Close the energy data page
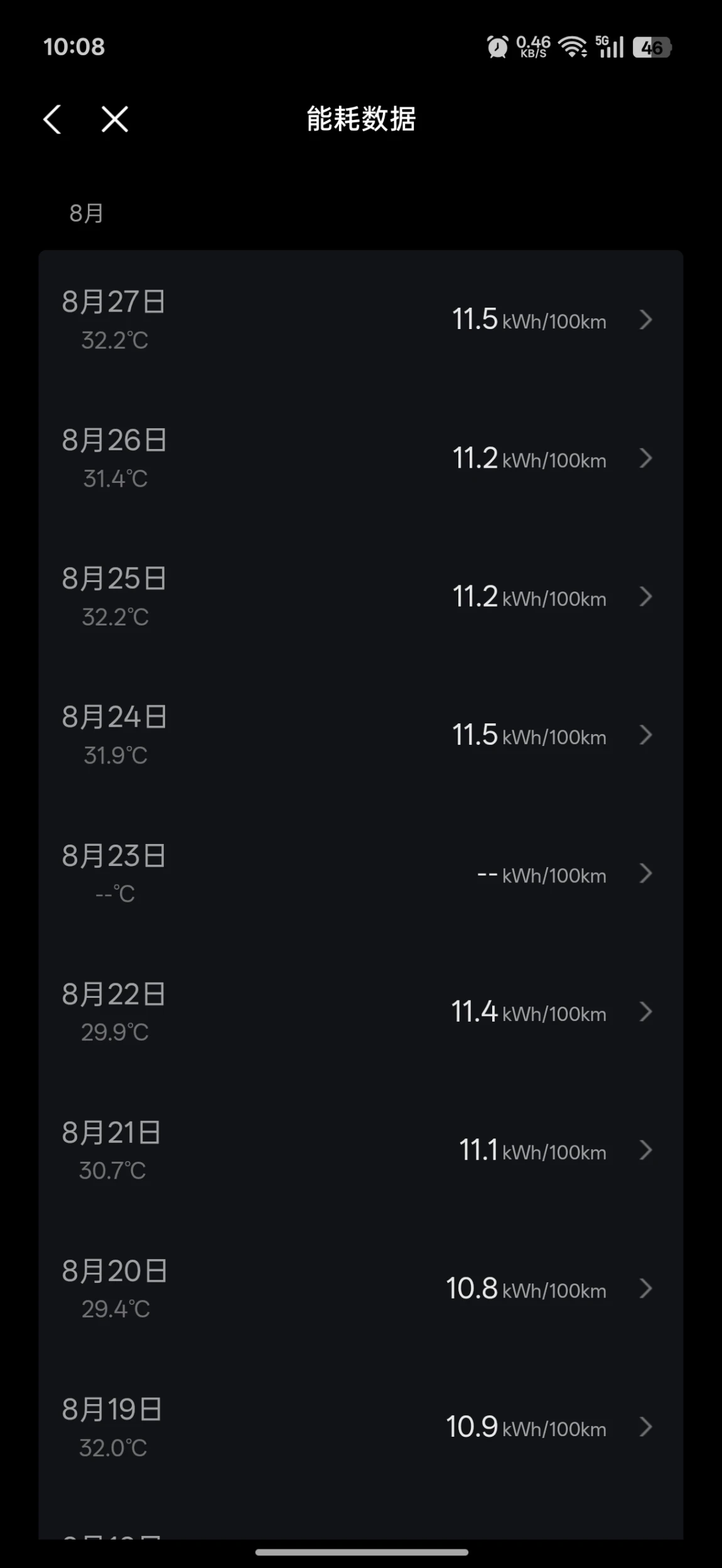This screenshot has height=1568, width=722. coord(115,119)
